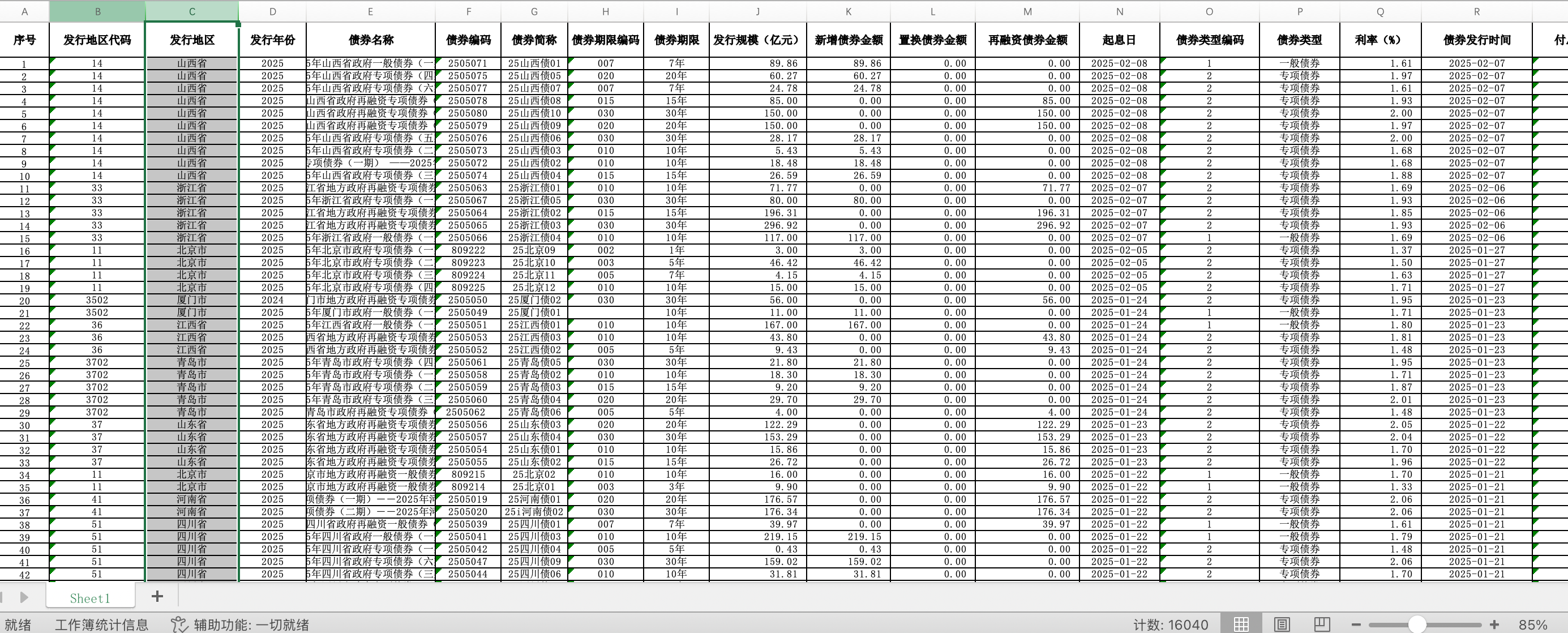Open 工作簿统计信息 workbook statistics
The height and width of the screenshot is (633, 1568).
pyautogui.click(x=102, y=625)
